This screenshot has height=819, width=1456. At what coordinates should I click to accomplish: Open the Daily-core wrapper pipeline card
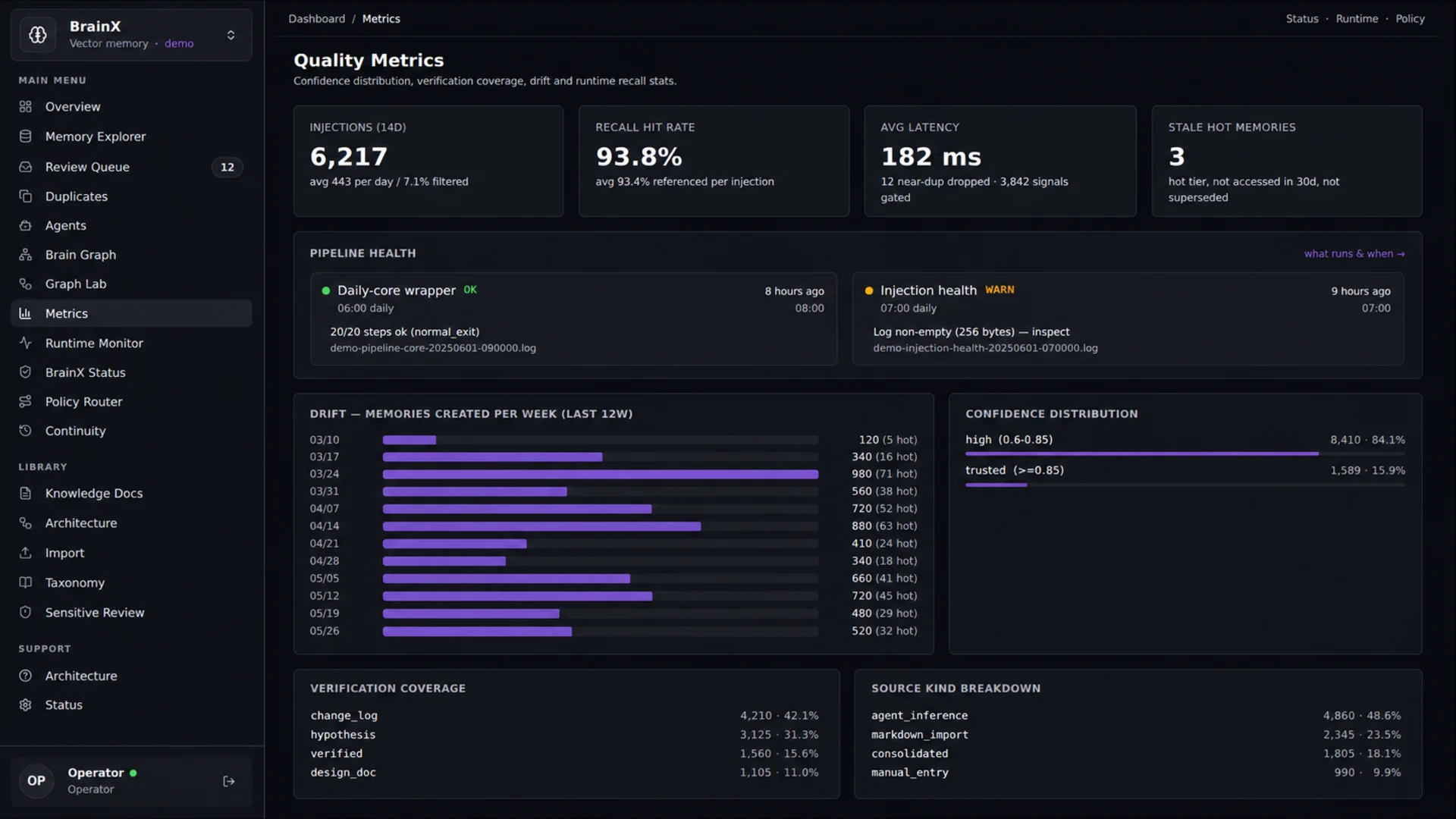(x=573, y=319)
